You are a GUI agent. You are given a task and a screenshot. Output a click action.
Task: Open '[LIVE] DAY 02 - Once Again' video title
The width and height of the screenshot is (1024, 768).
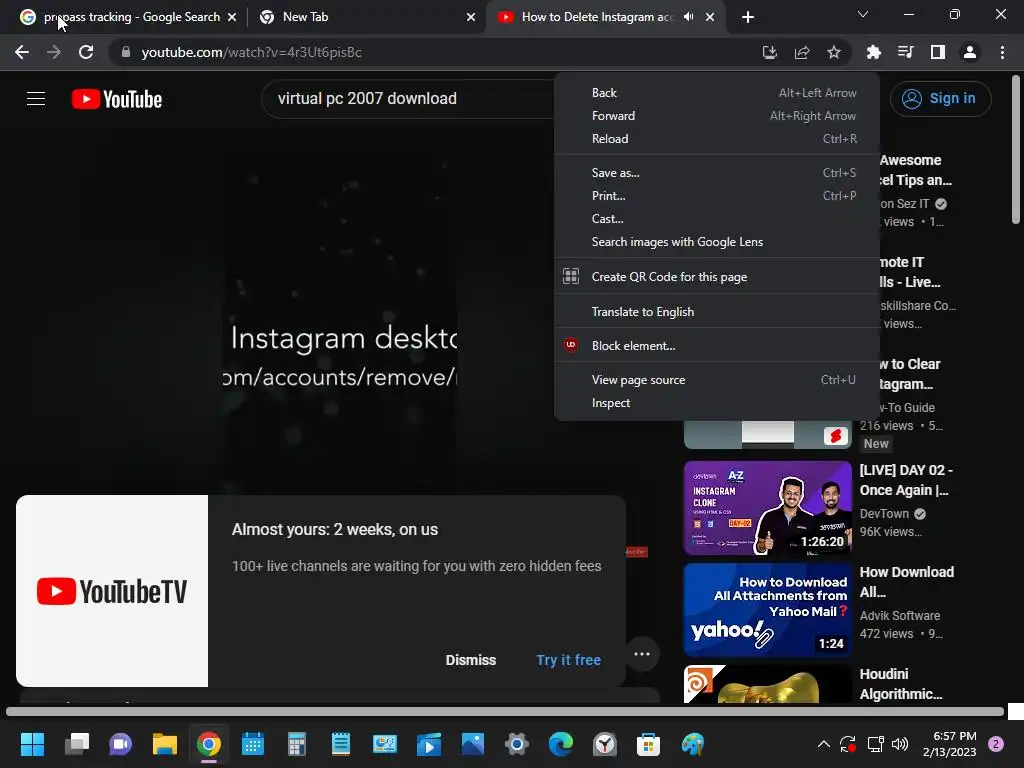click(906, 480)
